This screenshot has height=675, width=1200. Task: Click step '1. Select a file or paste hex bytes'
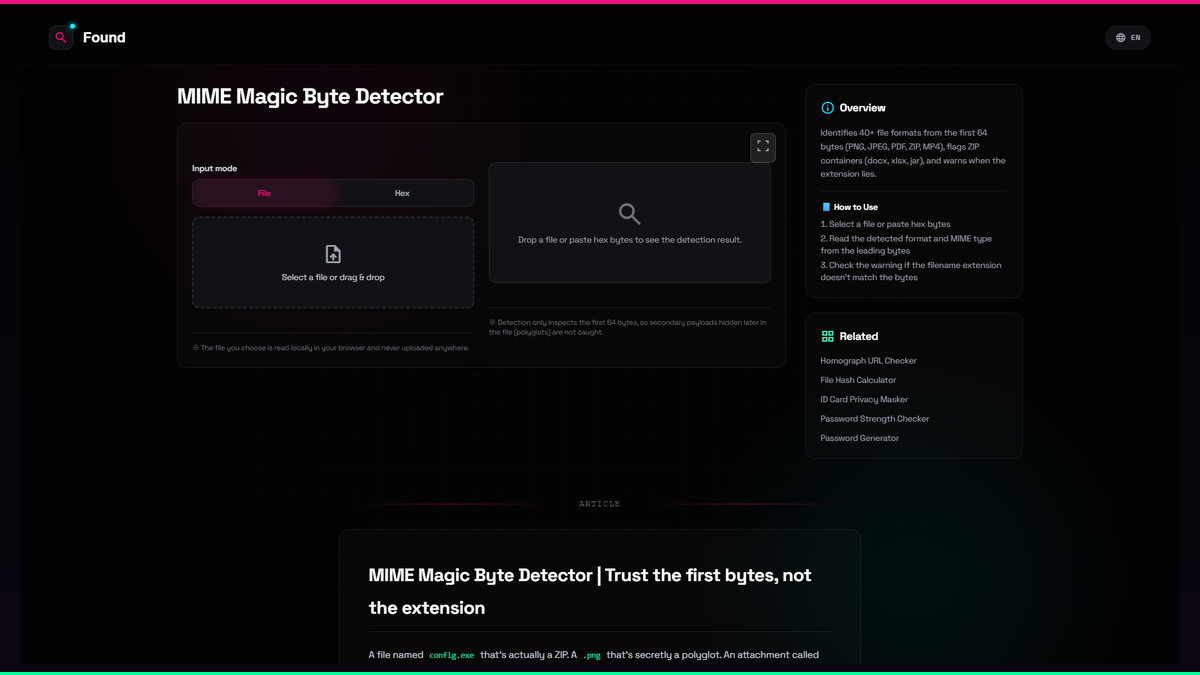886,224
